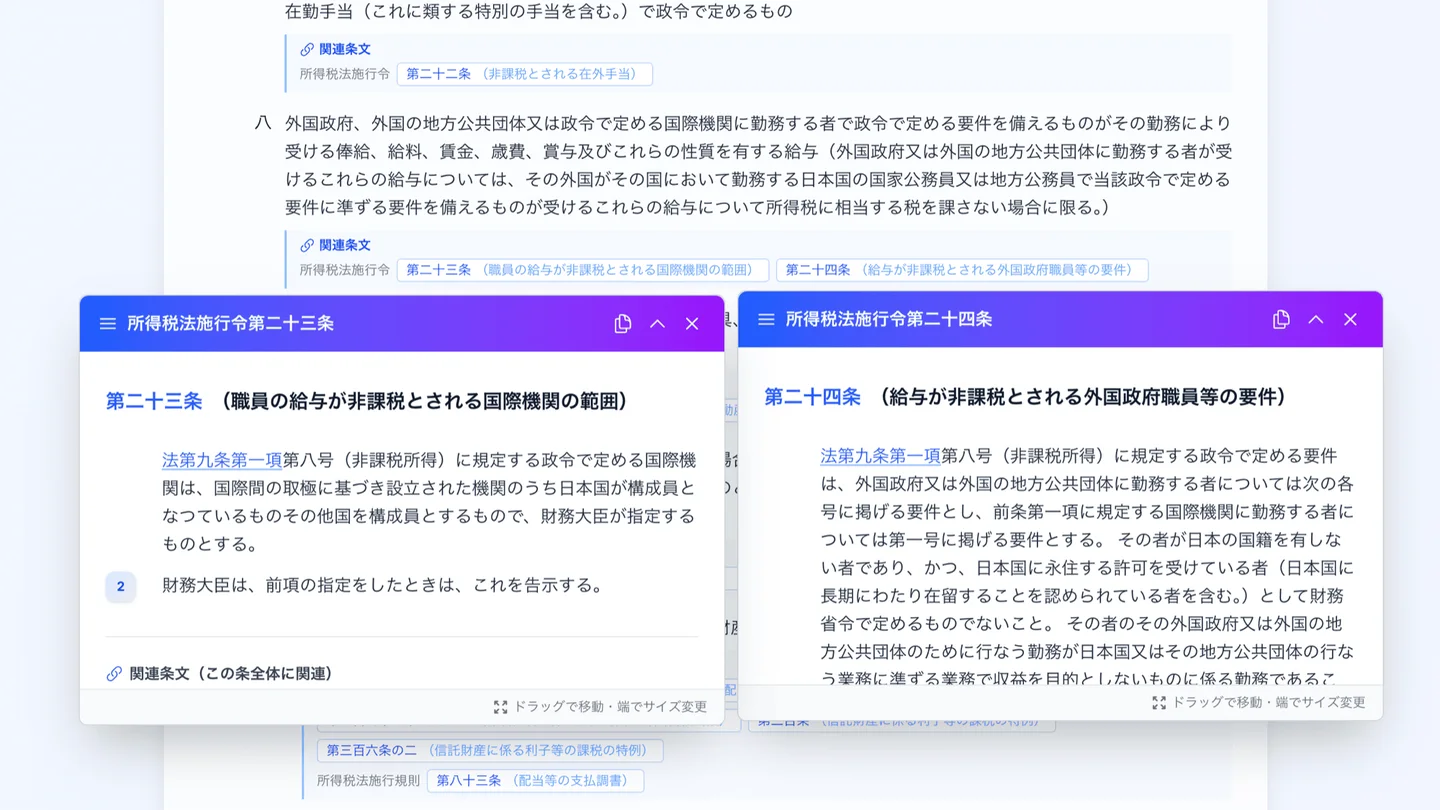1440x810 pixels.
Task: Click resize handle icon in 第二十三条 panel footer
Action: tap(500, 707)
